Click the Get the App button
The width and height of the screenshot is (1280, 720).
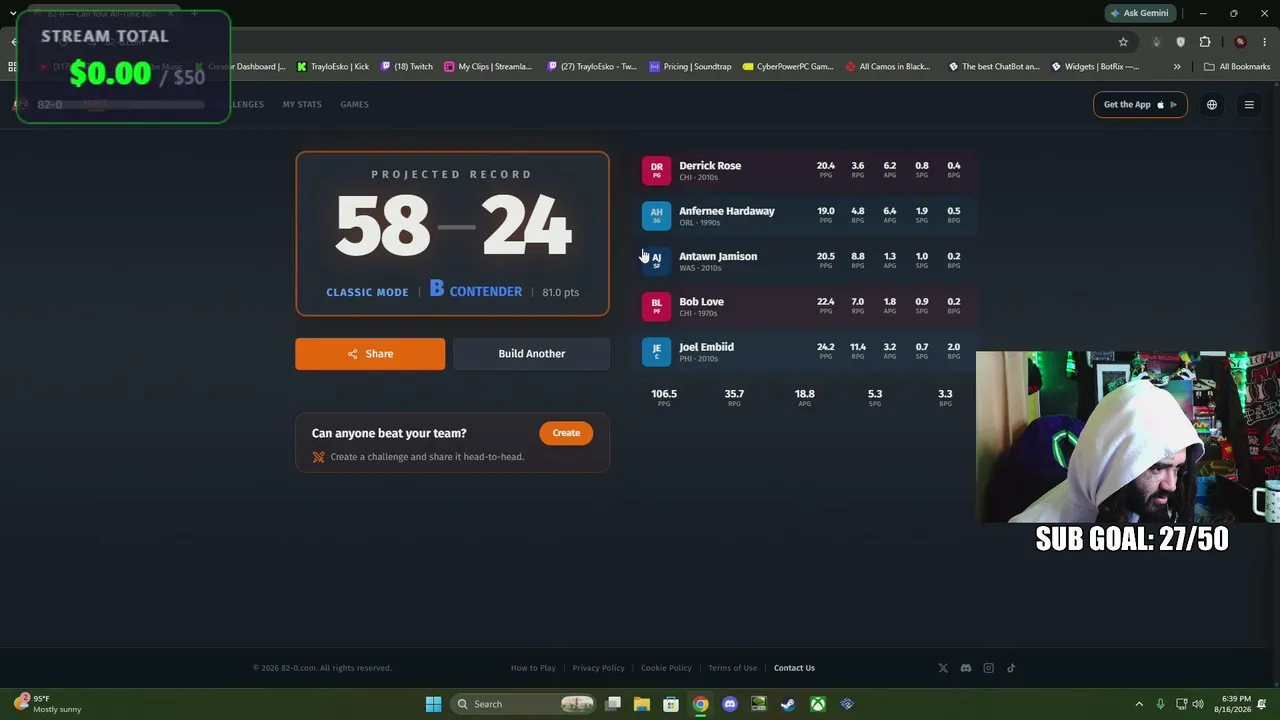(1140, 105)
